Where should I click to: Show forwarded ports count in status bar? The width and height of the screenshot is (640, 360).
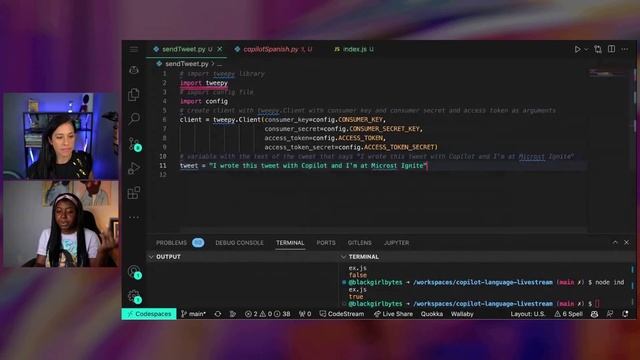305,314
